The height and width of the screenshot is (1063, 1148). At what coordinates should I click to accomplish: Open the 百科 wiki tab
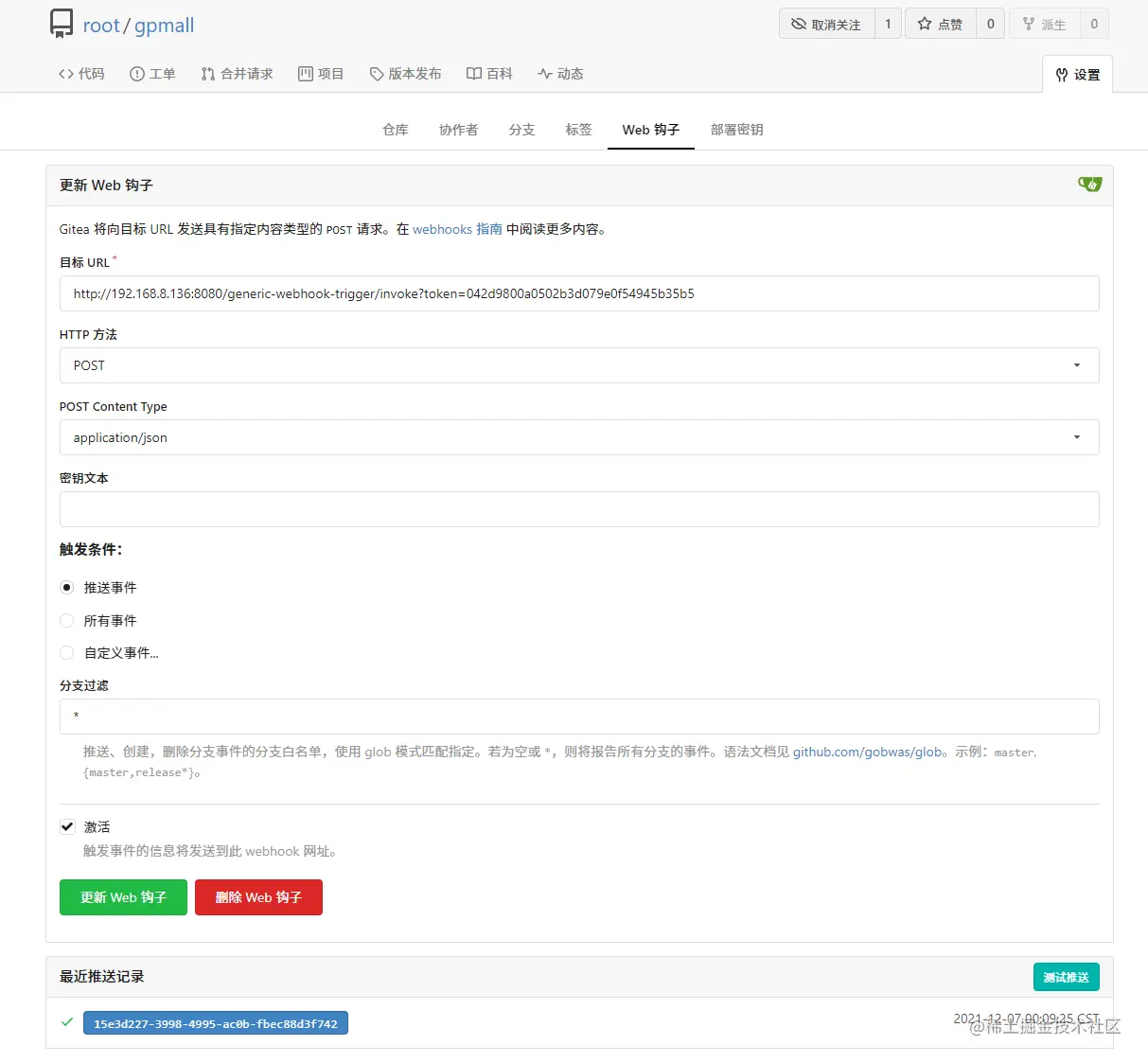[489, 74]
